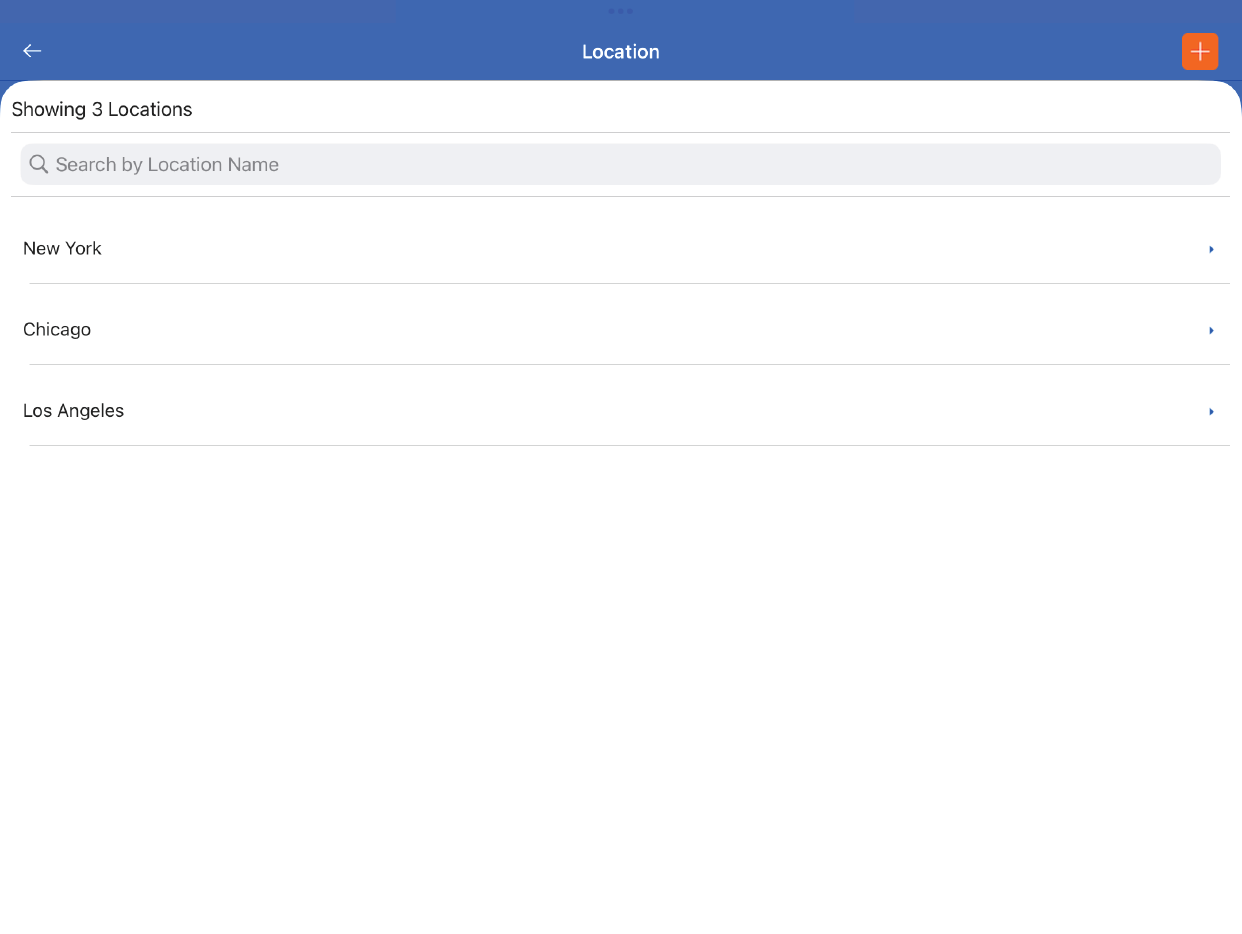Tap the three-dot multitasking indicator at top
The width and height of the screenshot is (1242, 934).
[620, 11]
